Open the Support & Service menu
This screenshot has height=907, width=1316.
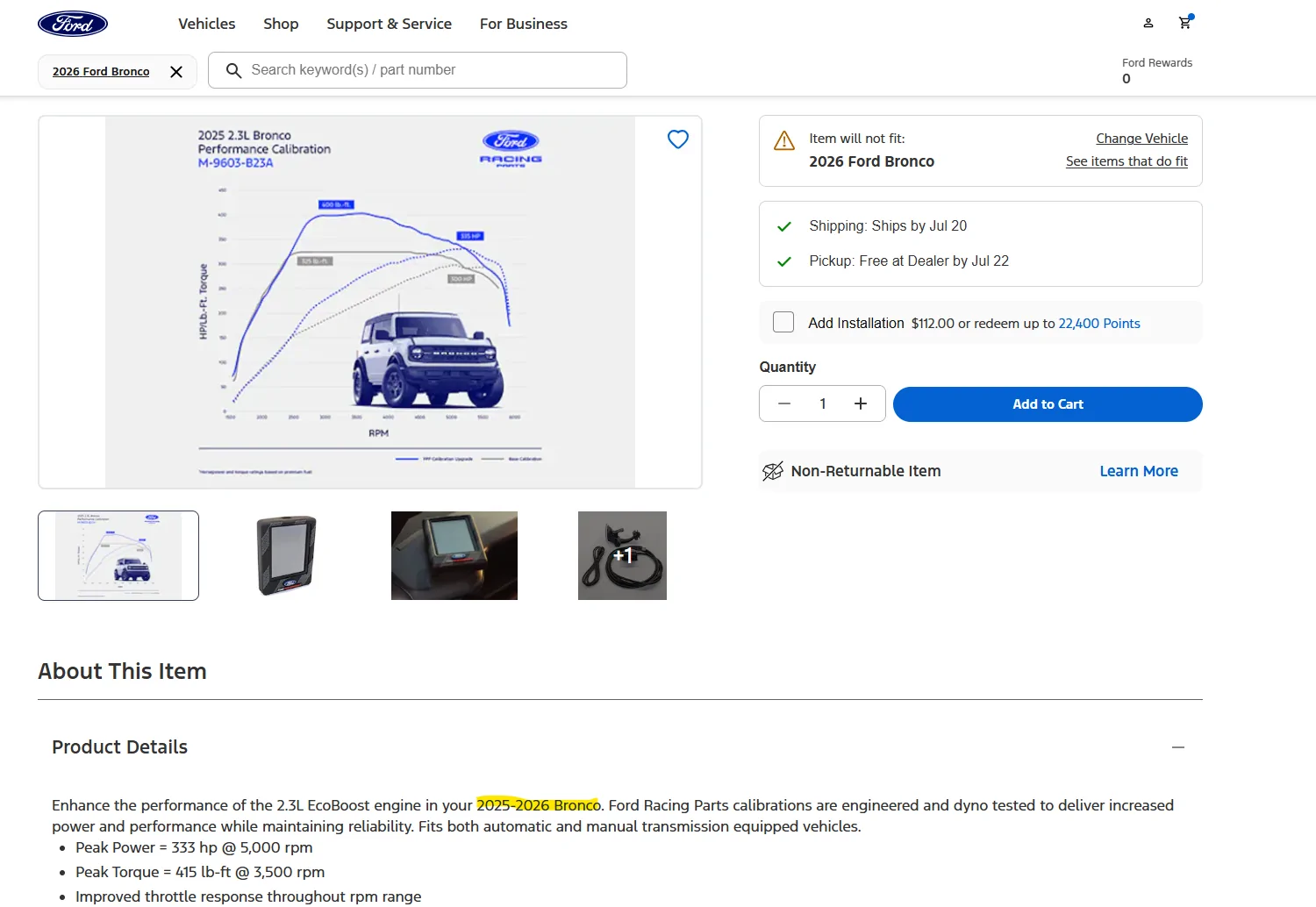(x=390, y=24)
